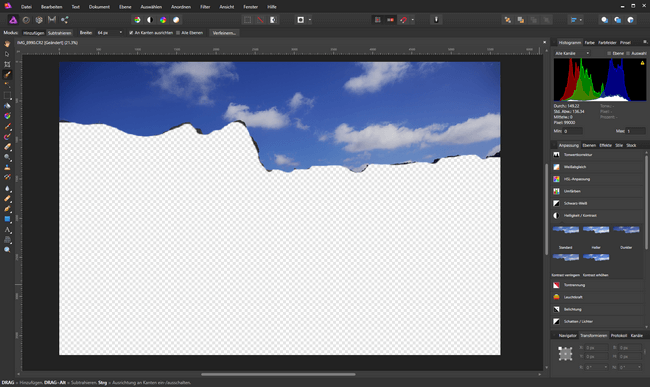Click the histogram Min input field
Screen dimensions: 650x387
(572, 131)
